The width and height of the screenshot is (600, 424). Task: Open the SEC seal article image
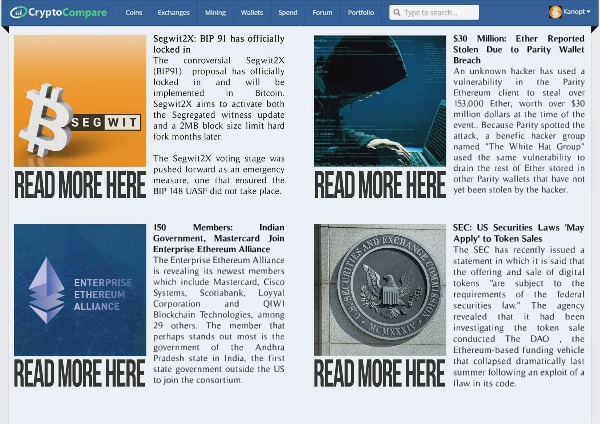380,290
